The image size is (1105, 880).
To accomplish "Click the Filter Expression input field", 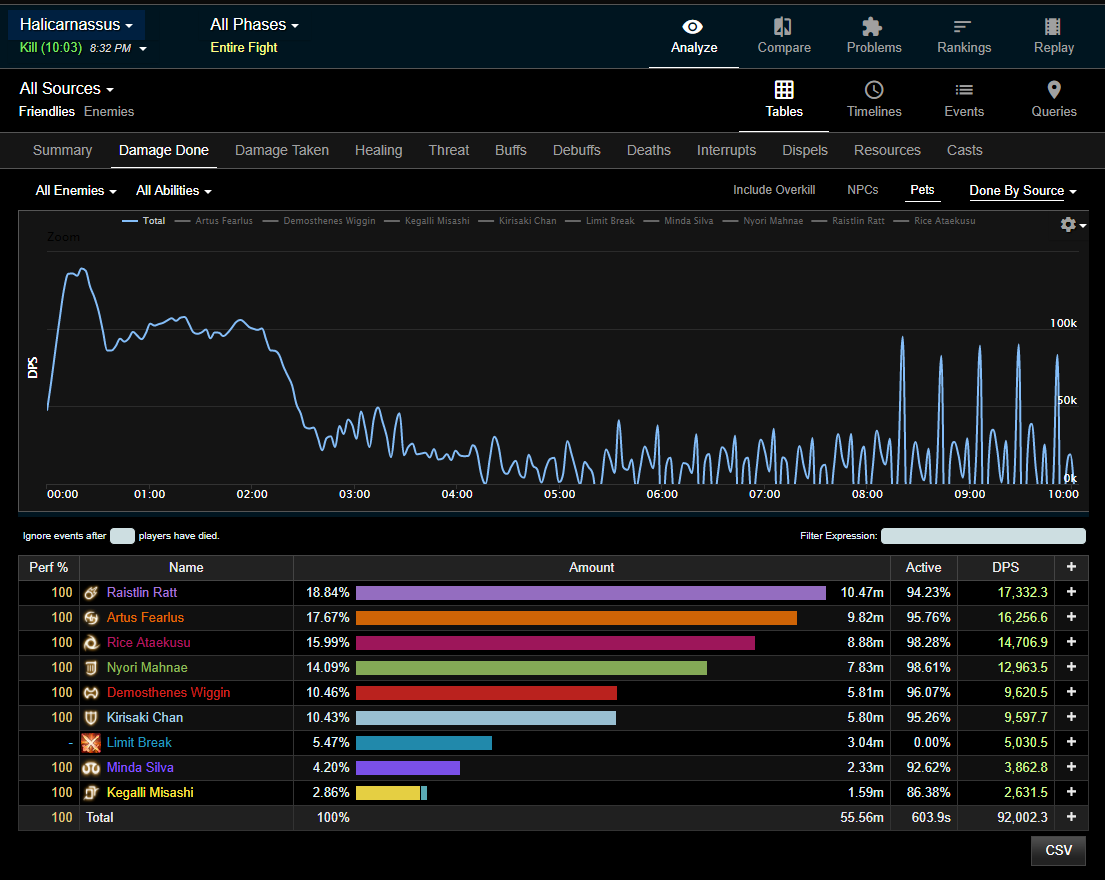I will tap(983, 536).
